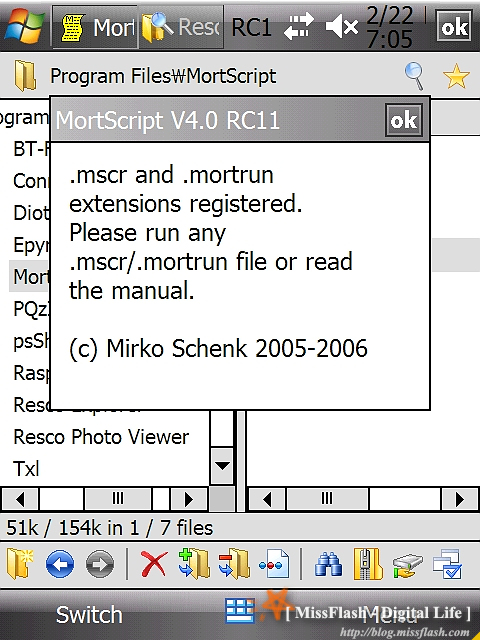480x640 pixels.
Task: Tap the muted speaker volume icon
Action: 342,27
